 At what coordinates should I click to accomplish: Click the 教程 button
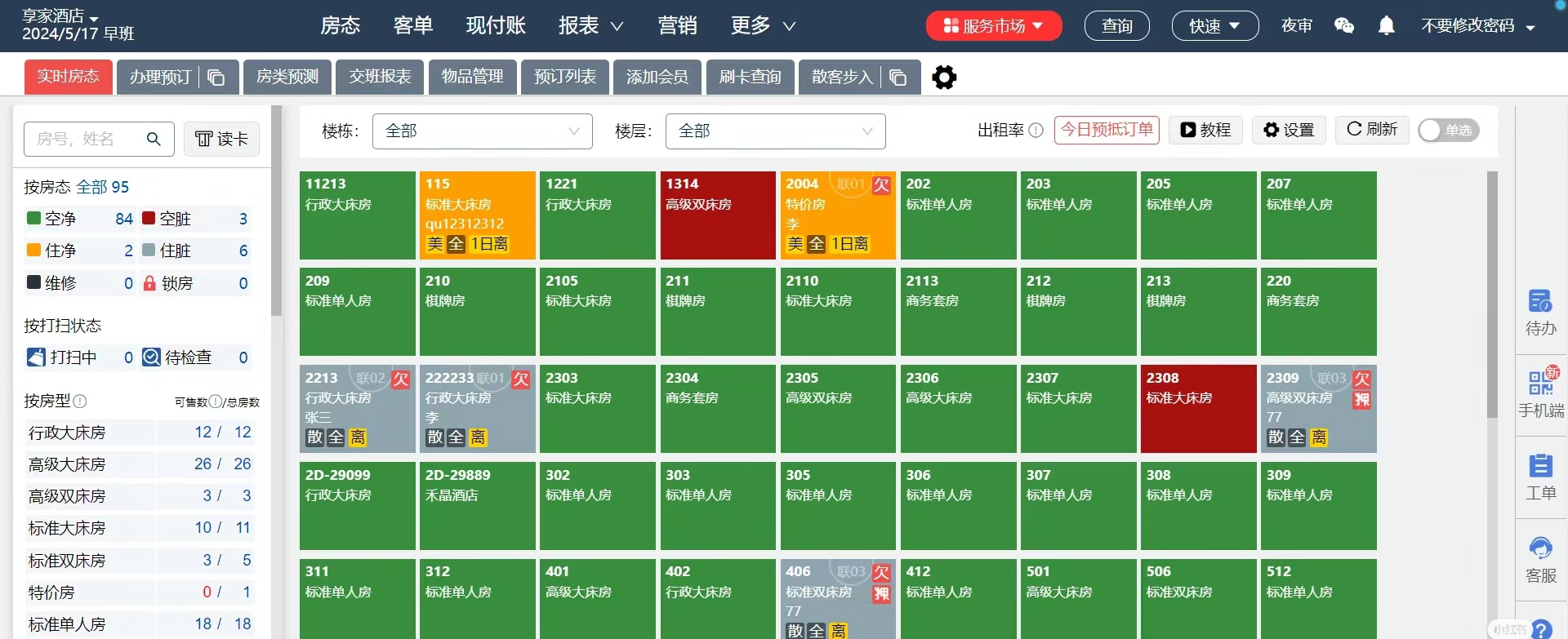(1205, 131)
